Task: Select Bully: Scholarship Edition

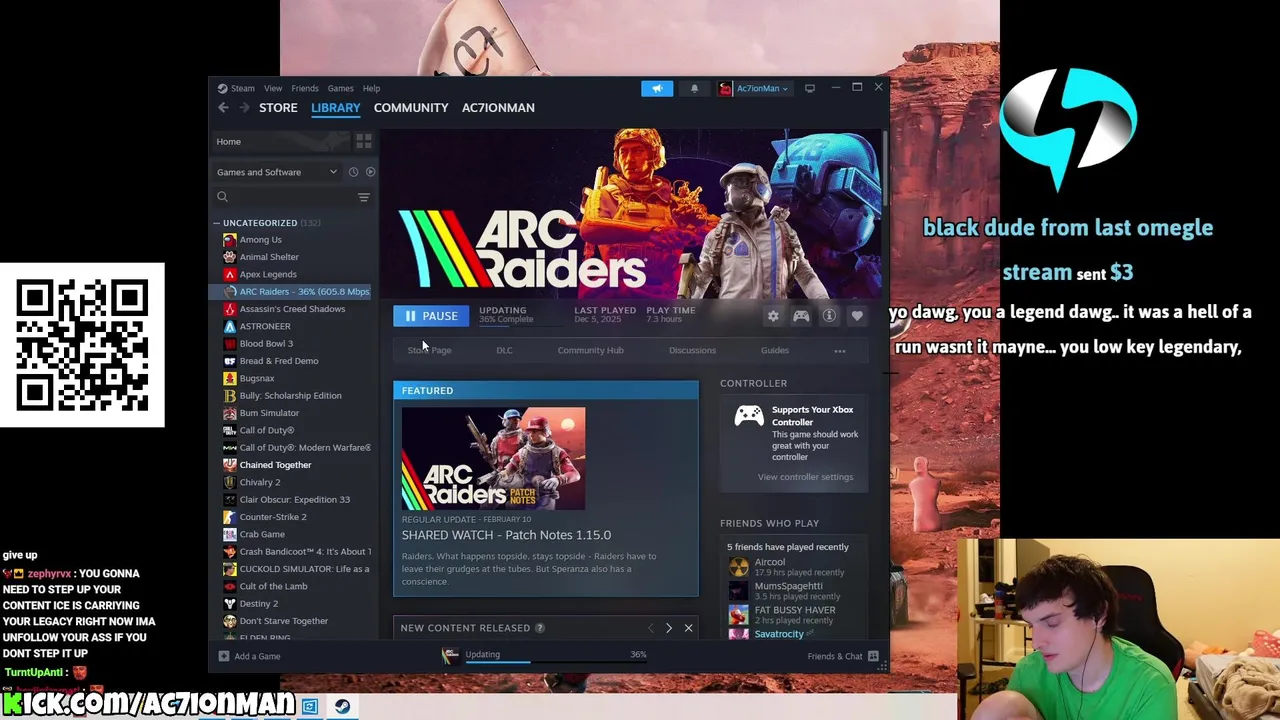Action: click(290, 396)
